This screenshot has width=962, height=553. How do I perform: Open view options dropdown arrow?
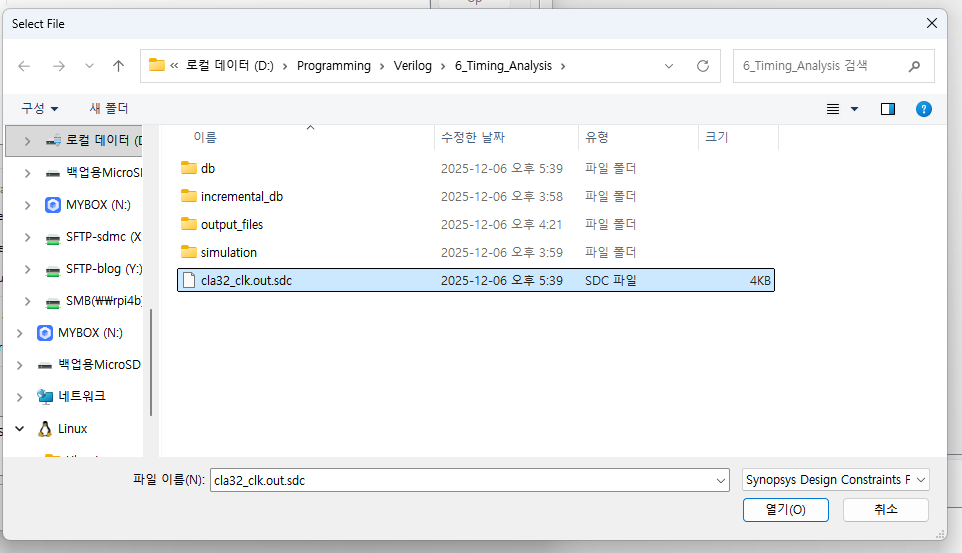click(x=854, y=109)
